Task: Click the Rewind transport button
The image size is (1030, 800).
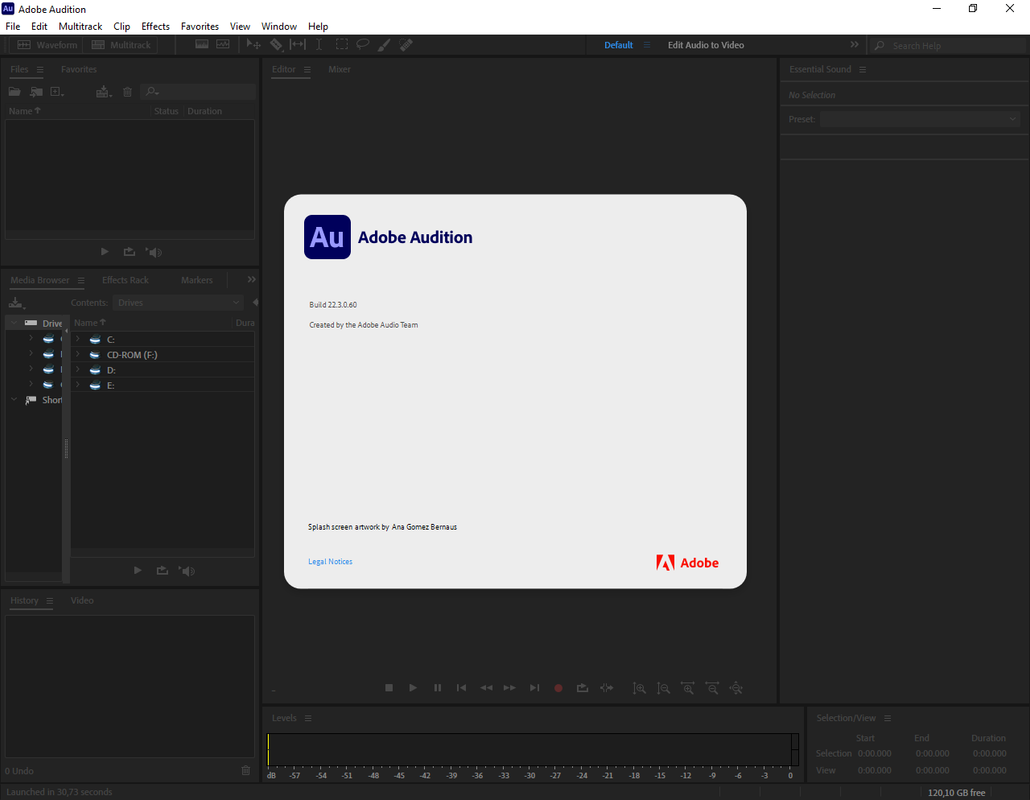Action: click(x=486, y=688)
